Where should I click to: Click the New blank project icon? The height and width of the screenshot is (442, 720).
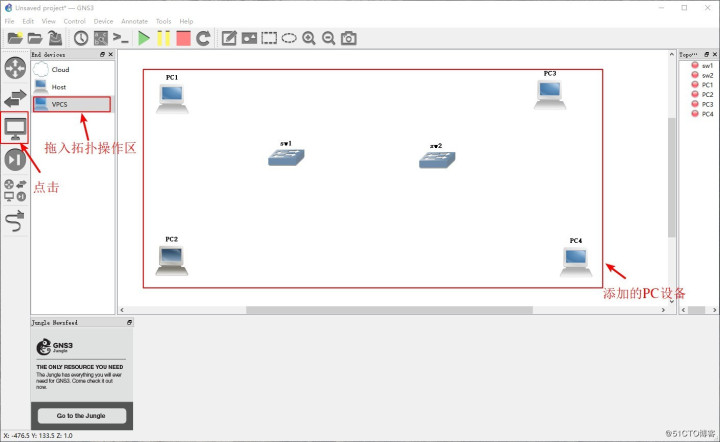15,38
